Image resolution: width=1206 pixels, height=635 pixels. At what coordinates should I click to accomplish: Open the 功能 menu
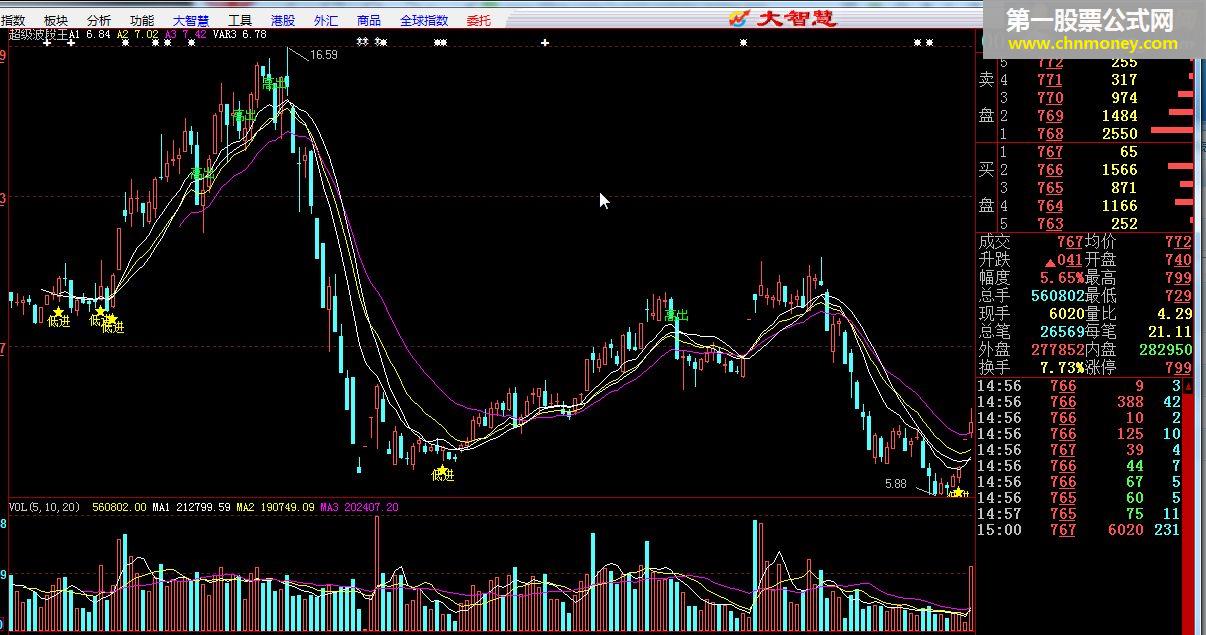[142, 20]
